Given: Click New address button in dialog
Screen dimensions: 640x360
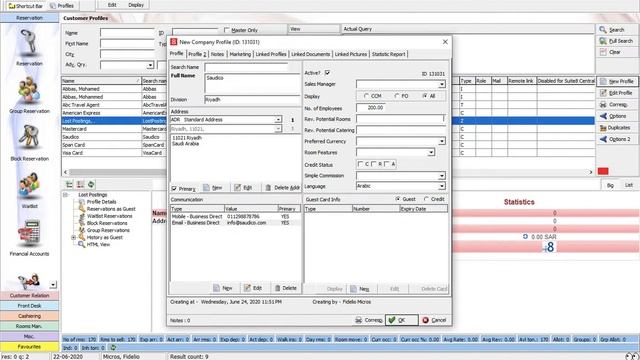Looking at the screenshot, I should [x=213, y=188].
